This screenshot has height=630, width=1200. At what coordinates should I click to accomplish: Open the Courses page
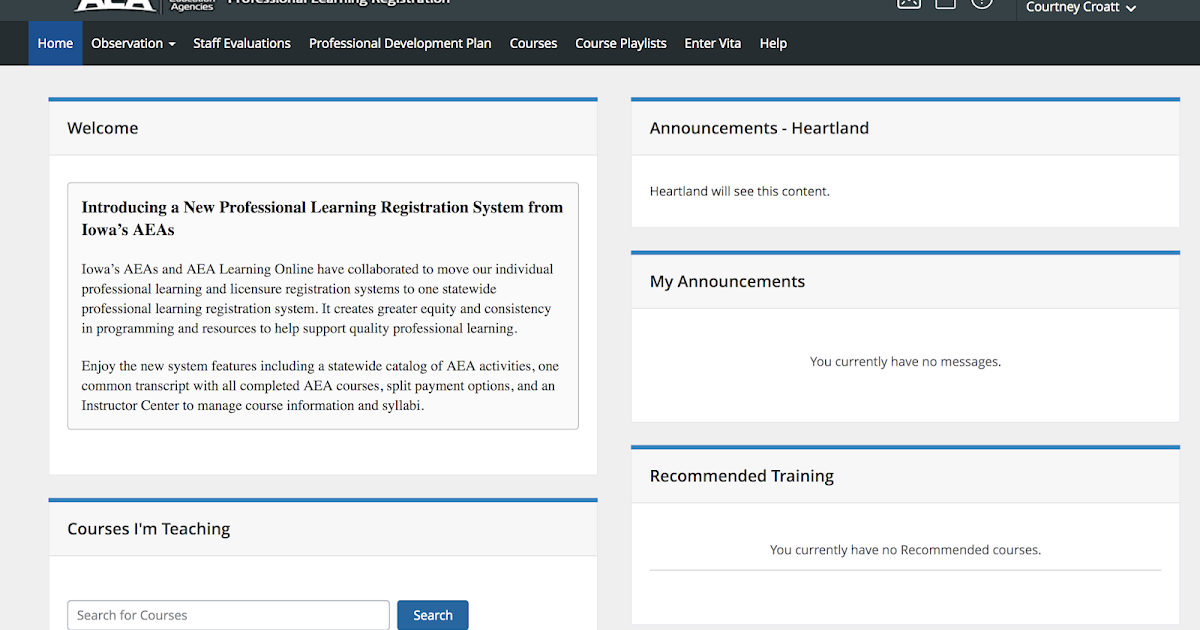pos(533,43)
